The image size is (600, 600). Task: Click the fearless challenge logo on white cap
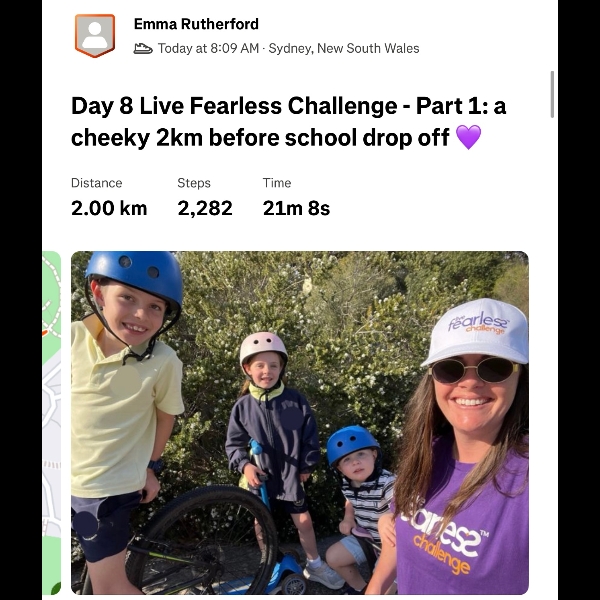pos(478,323)
